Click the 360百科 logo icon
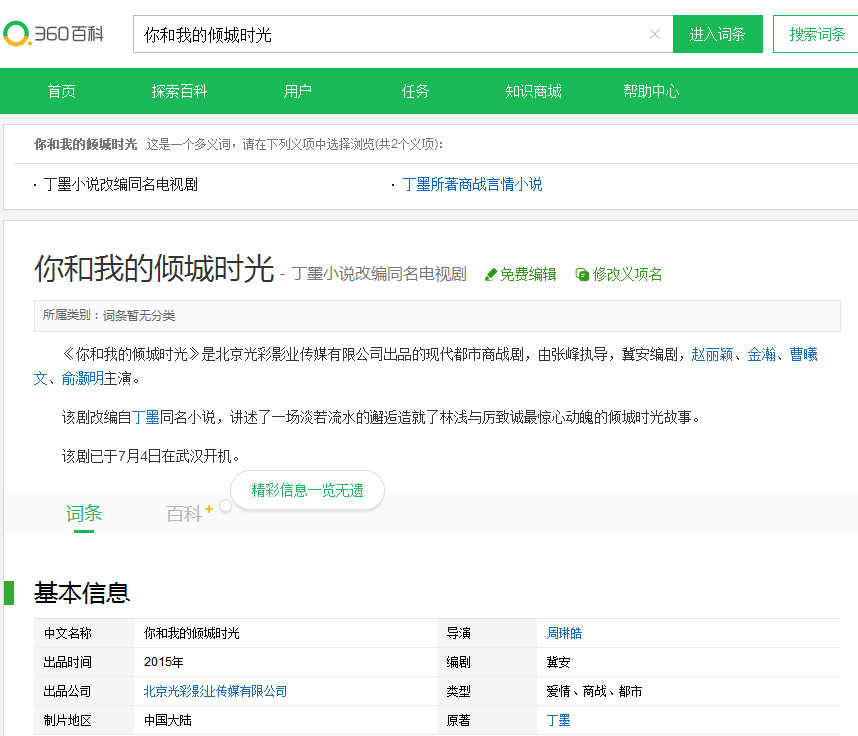Viewport: 858px width, 736px height. pyautogui.click(x=17, y=32)
